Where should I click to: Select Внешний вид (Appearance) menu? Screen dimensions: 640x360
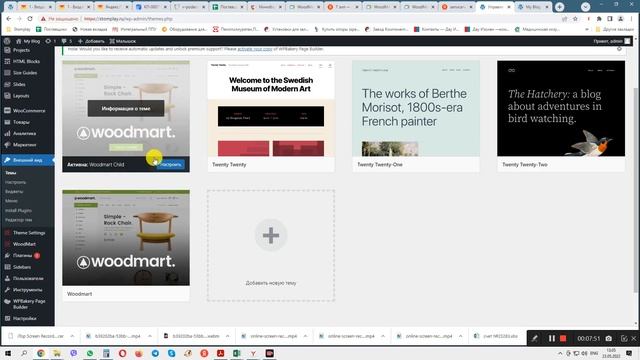[27, 160]
